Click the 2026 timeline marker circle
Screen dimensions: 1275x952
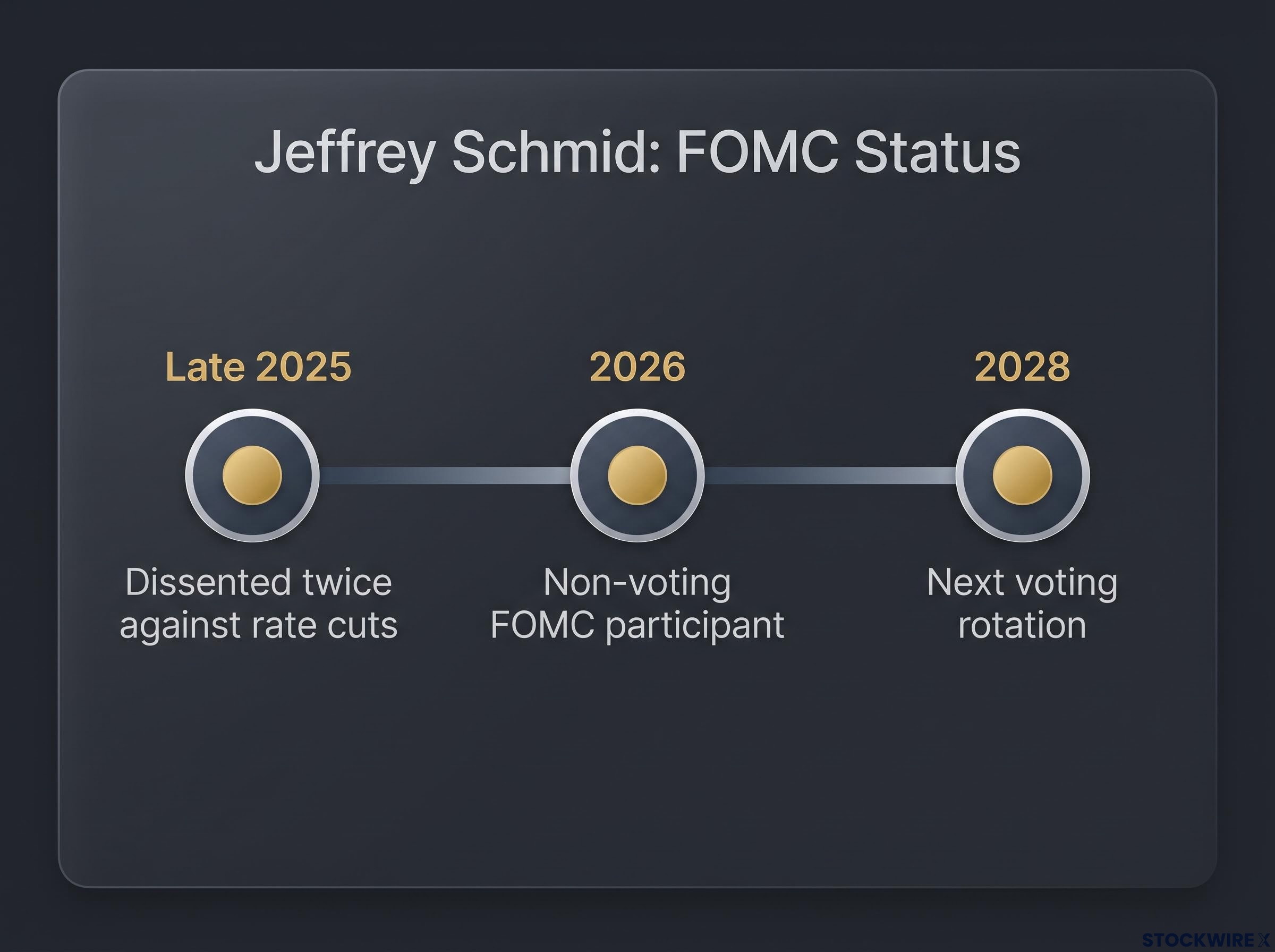(637, 475)
